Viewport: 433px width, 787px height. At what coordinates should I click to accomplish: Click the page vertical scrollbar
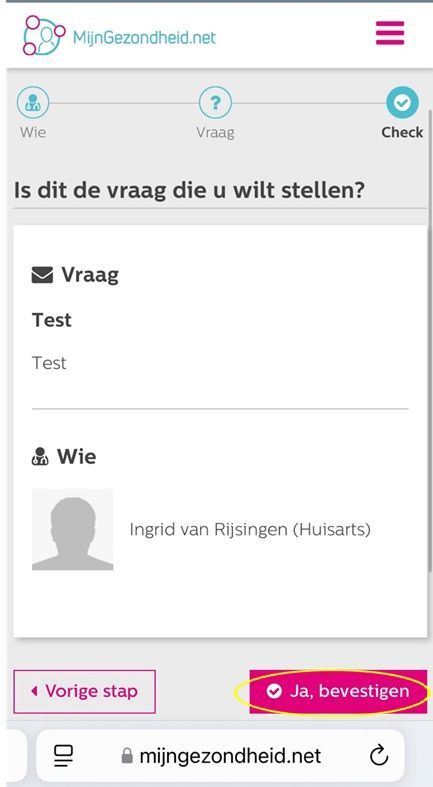click(x=430, y=339)
